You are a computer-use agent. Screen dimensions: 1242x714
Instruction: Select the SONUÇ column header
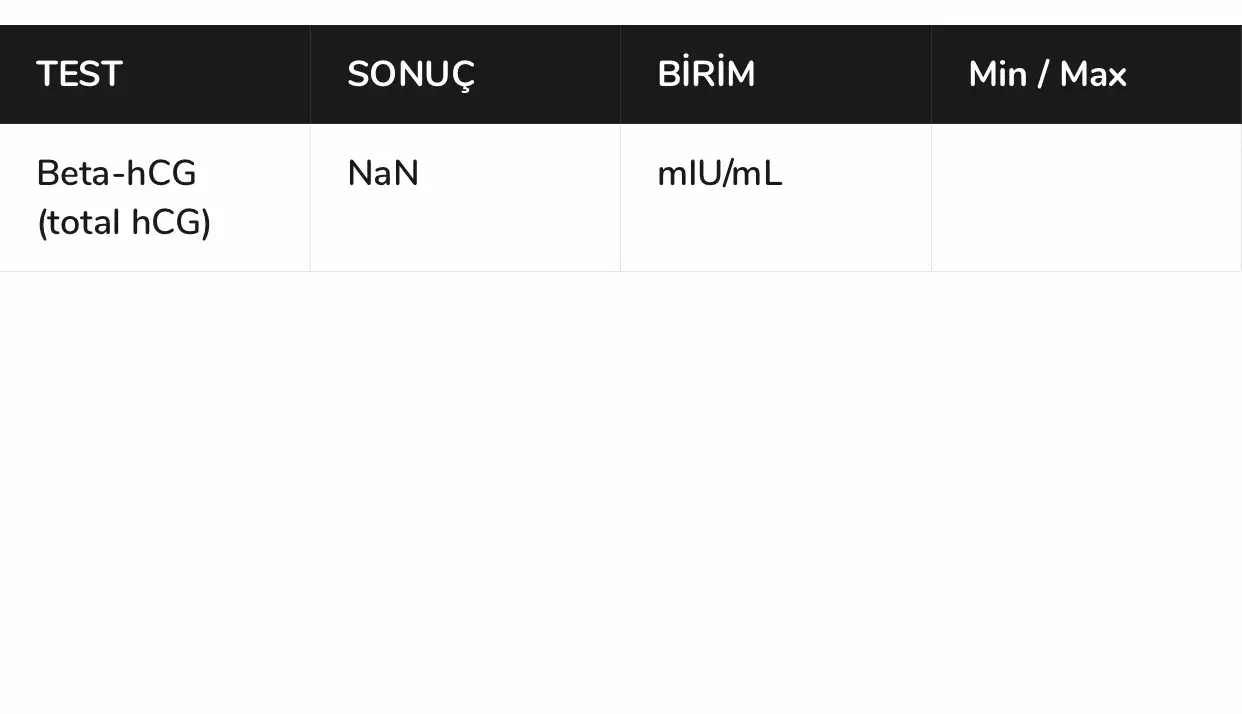click(x=411, y=75)
